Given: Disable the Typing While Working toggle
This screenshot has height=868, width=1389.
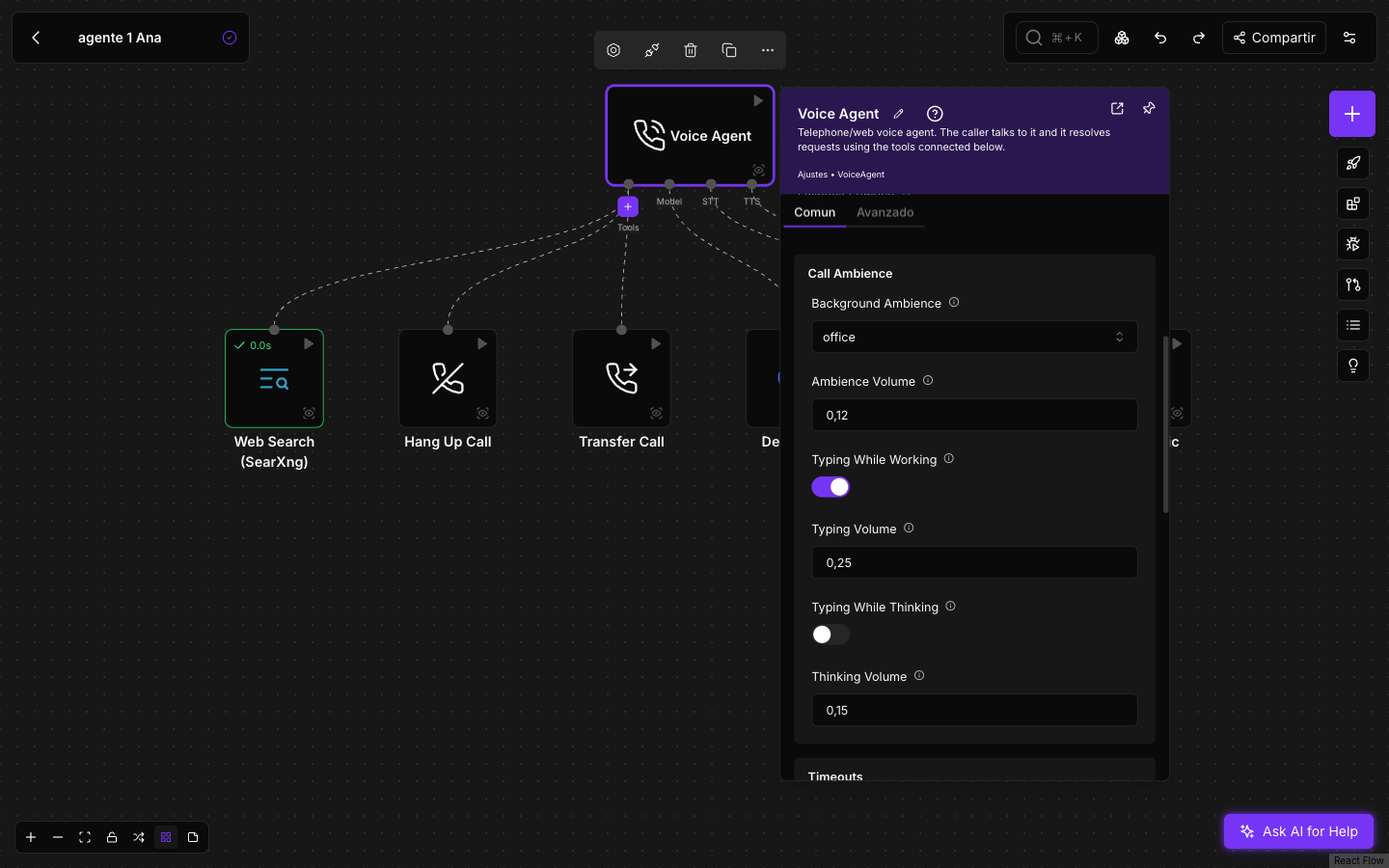Looking at the screenshot, I should [x=831, y=487].
